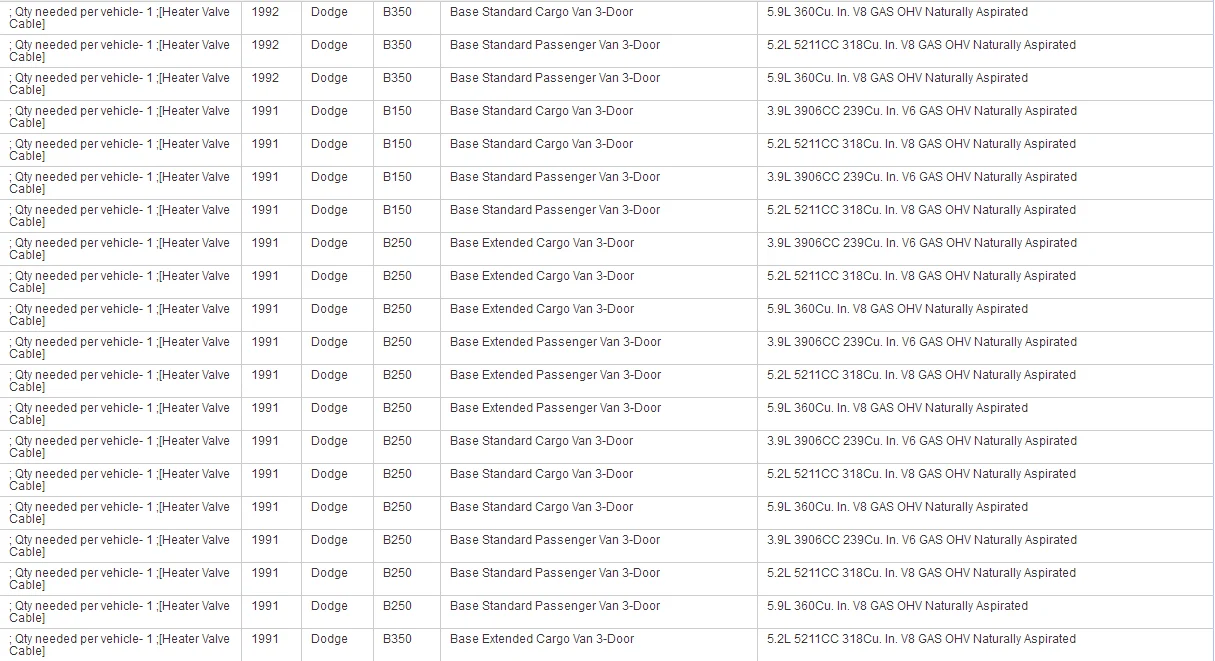
Task: Select 5.2L engine cell in 1992 B350 Passenger row
Action: click(985, 51)
